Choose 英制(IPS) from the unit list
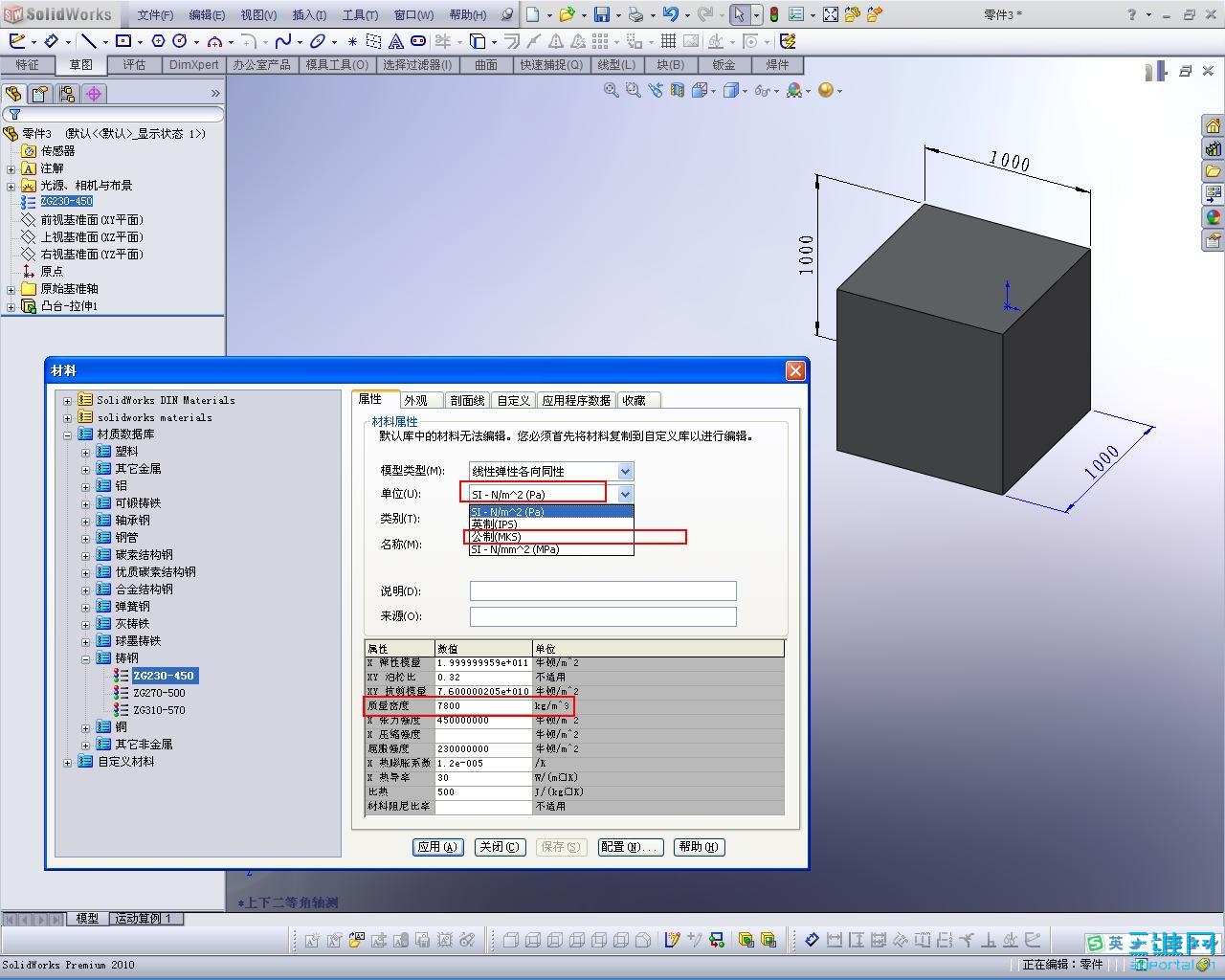Screen dimensions: 1225x980 tap(551, 524)
